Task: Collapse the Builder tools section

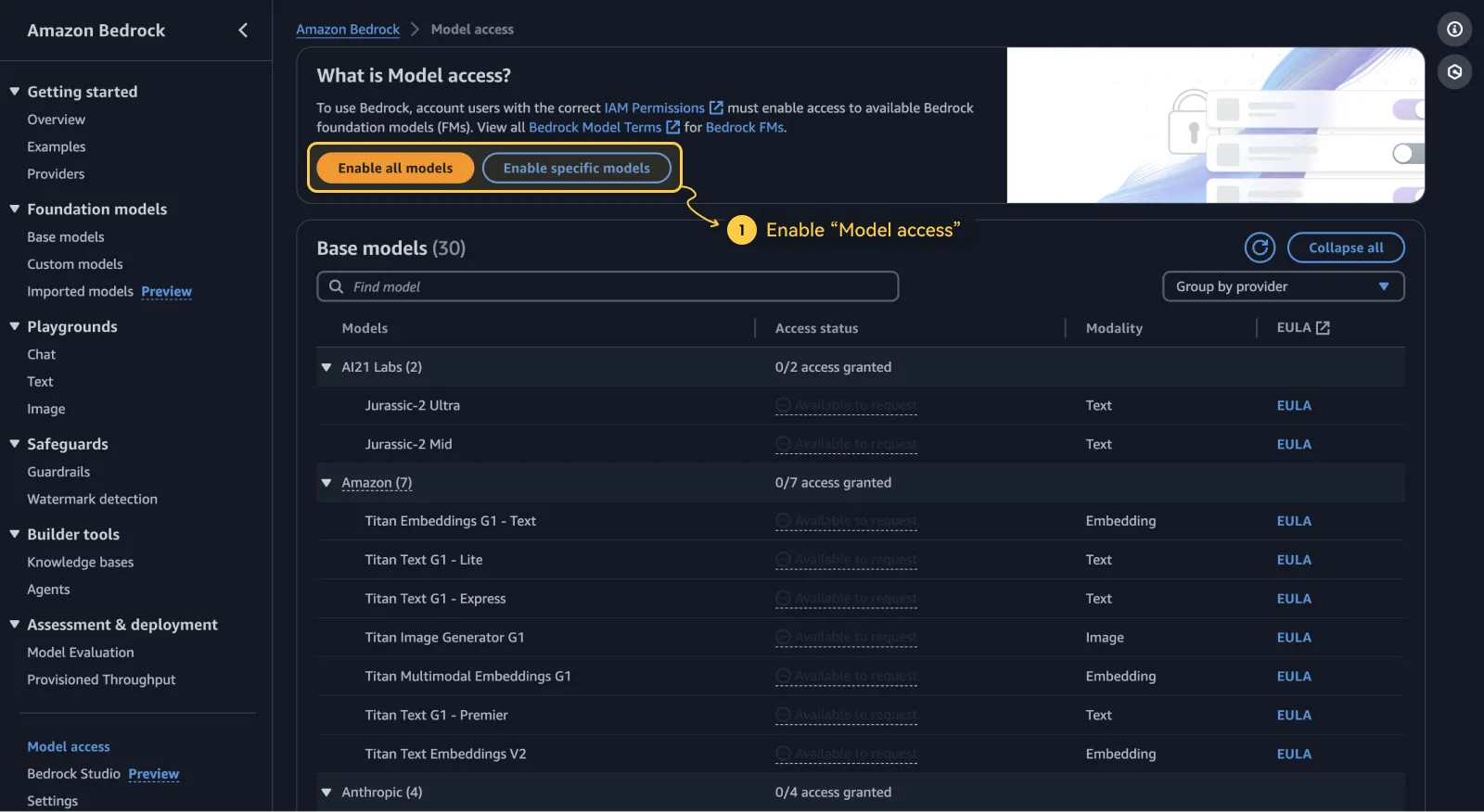Action: tap(15, 534)
